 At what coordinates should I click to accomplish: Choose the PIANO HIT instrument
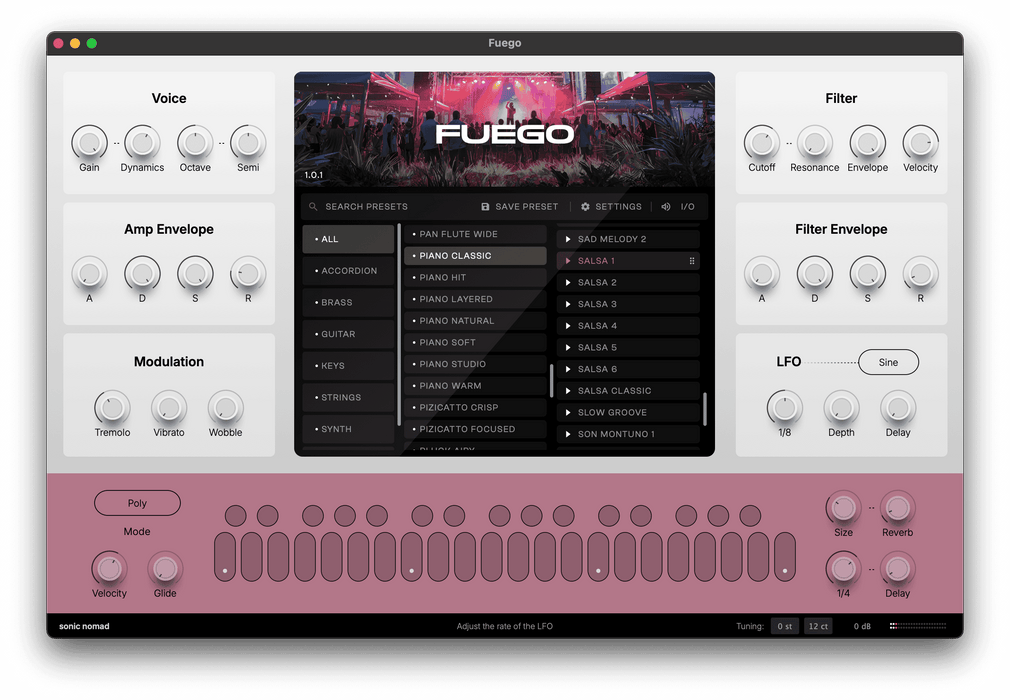coord(475,278)
